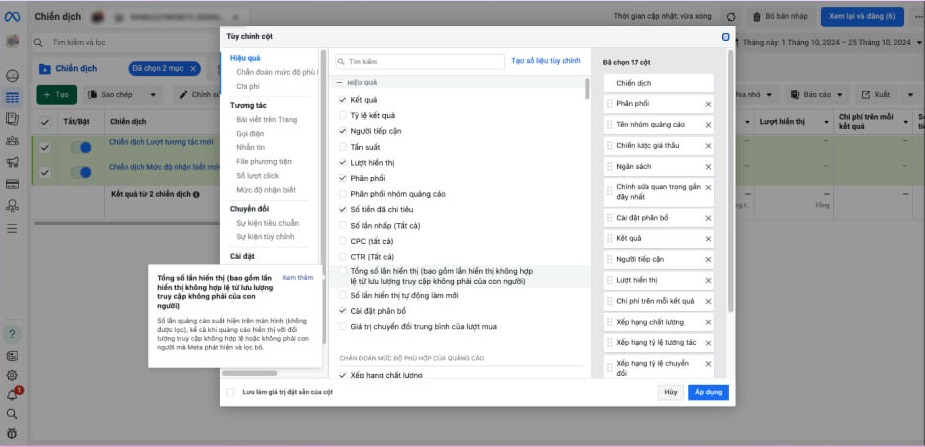Viewport: 925px width, 447px height.
Task: Open the Settings gear icon in sidebar
Action: pyautogui.click(x=12, y=375)
